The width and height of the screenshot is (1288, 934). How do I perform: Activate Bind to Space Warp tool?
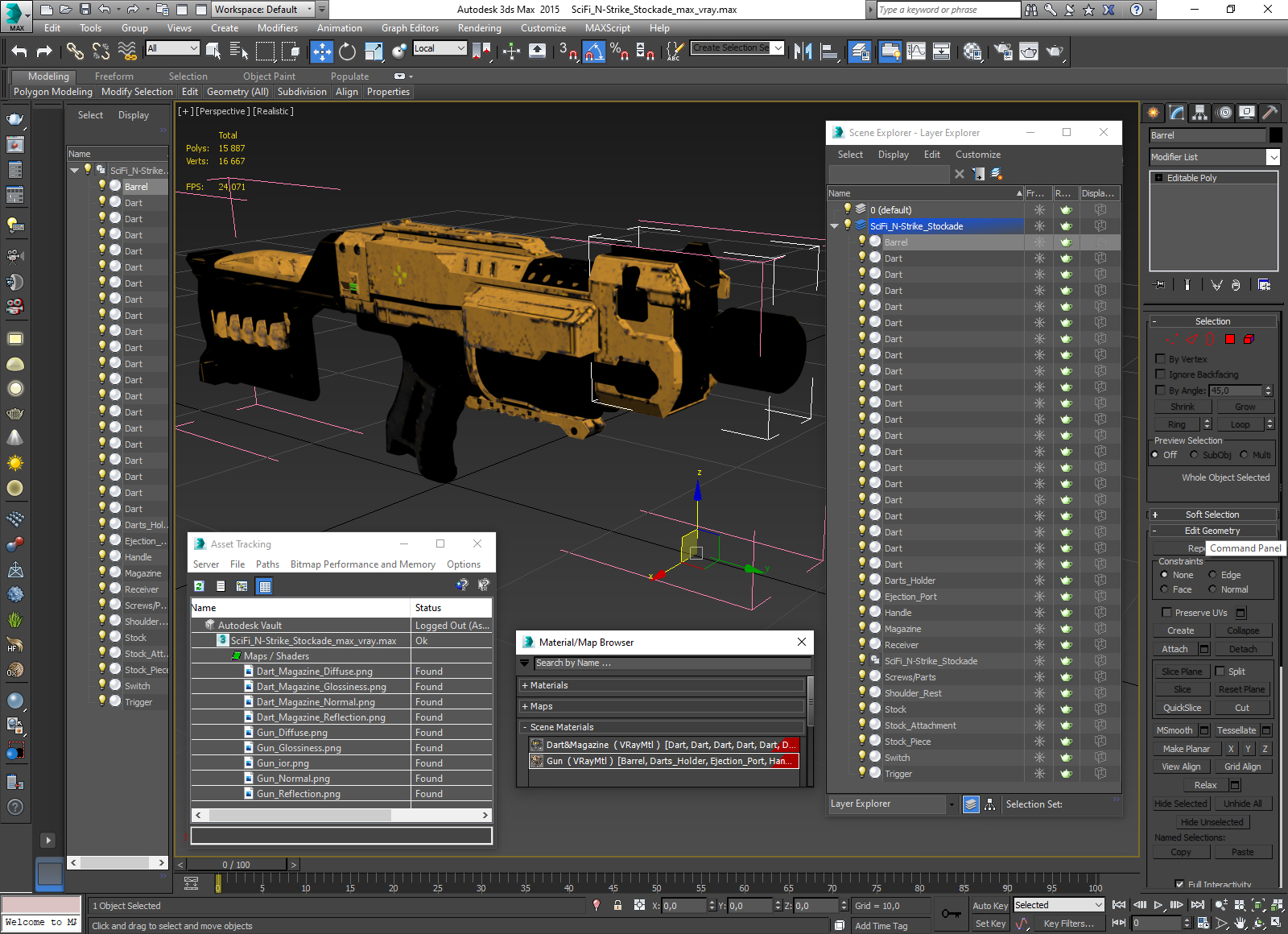127,52
